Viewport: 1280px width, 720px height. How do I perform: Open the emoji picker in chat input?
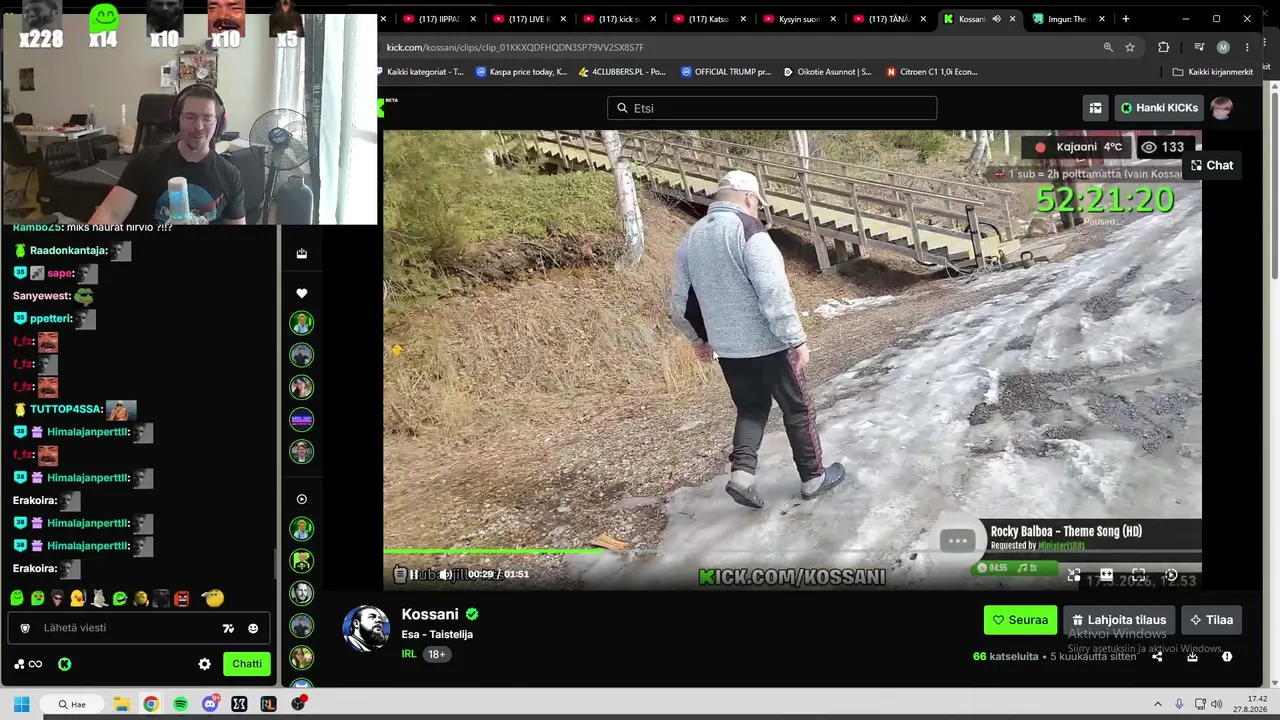point(253,628)
